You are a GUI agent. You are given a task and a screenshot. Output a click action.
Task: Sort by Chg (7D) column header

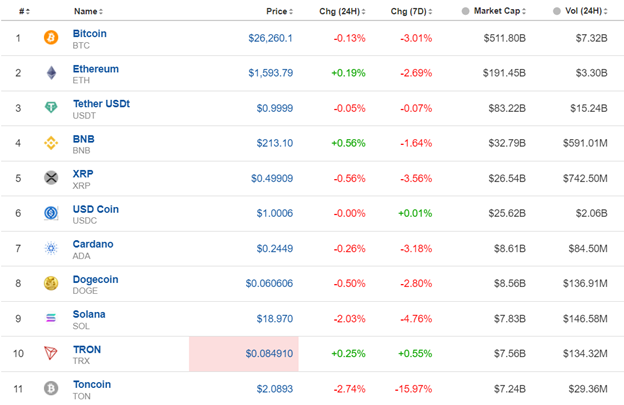coord(411,12)
